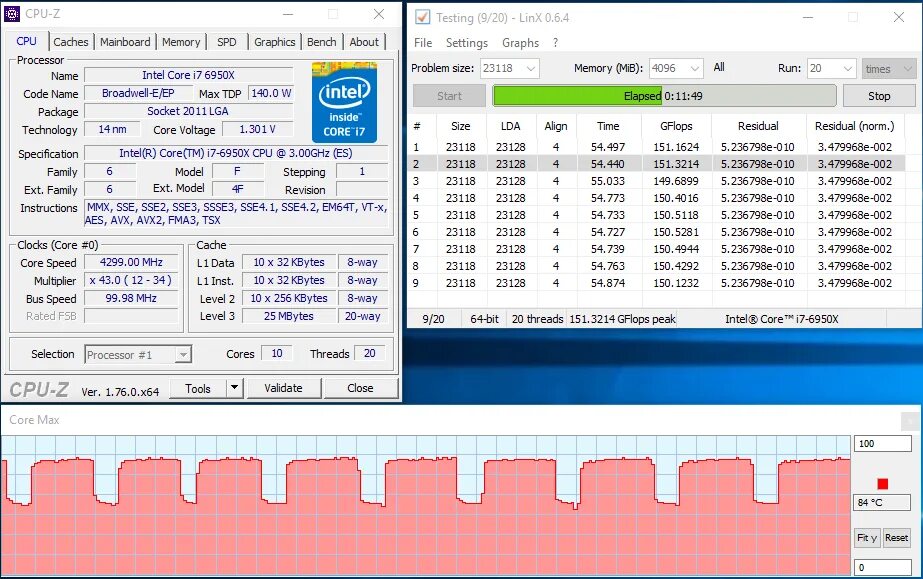923x579 pixels.
Task: Open the SPD tab
Action: [227, 42]
